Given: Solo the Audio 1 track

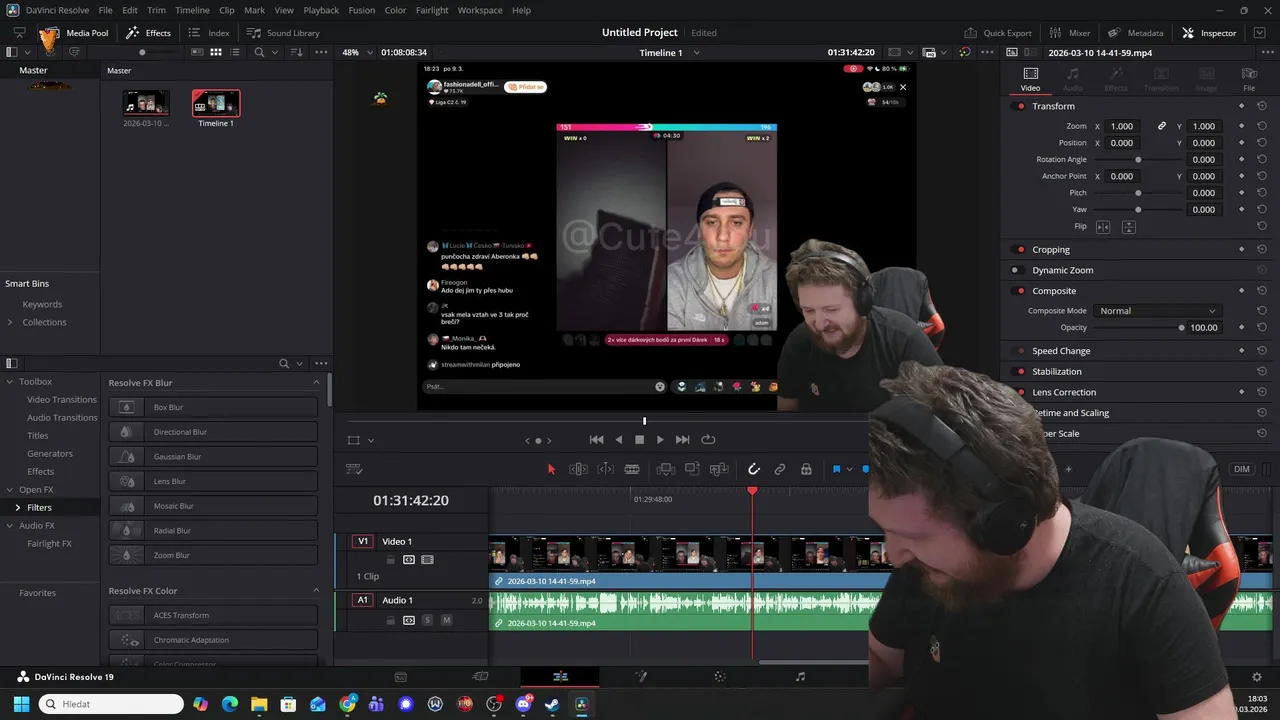Looking at the screenshot, I should point(427,621).
